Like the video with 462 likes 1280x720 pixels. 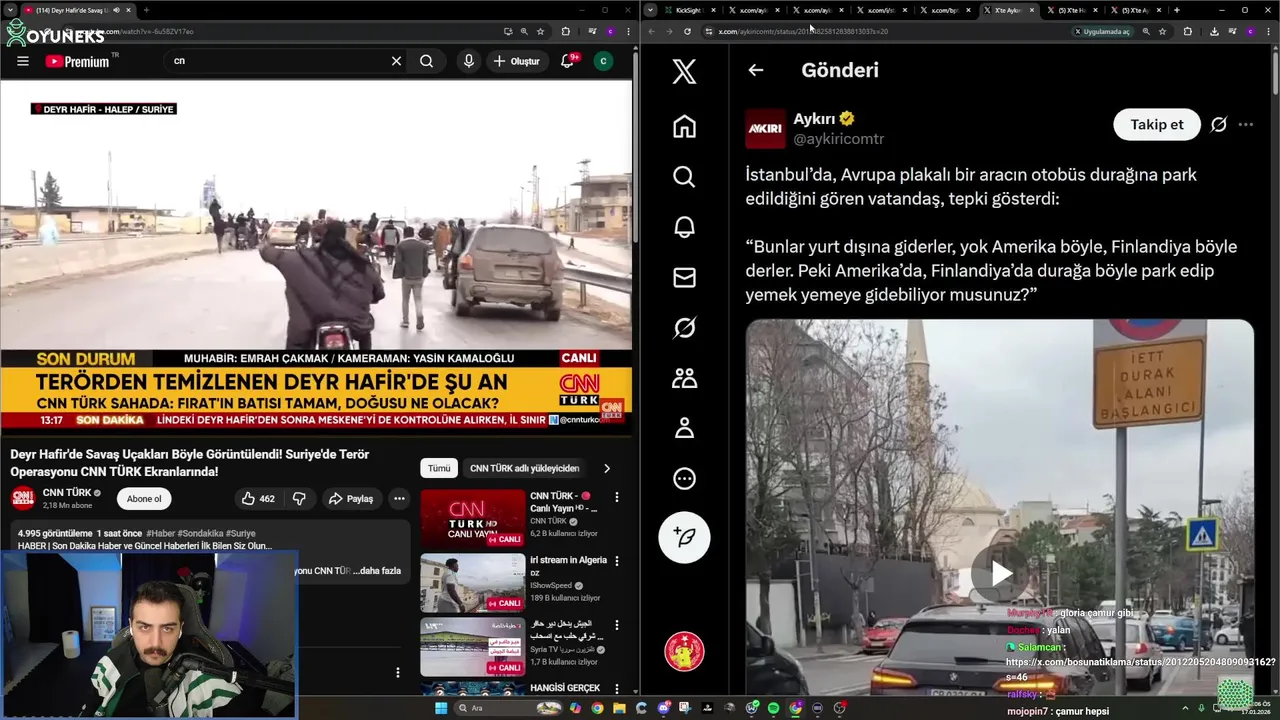258,498
